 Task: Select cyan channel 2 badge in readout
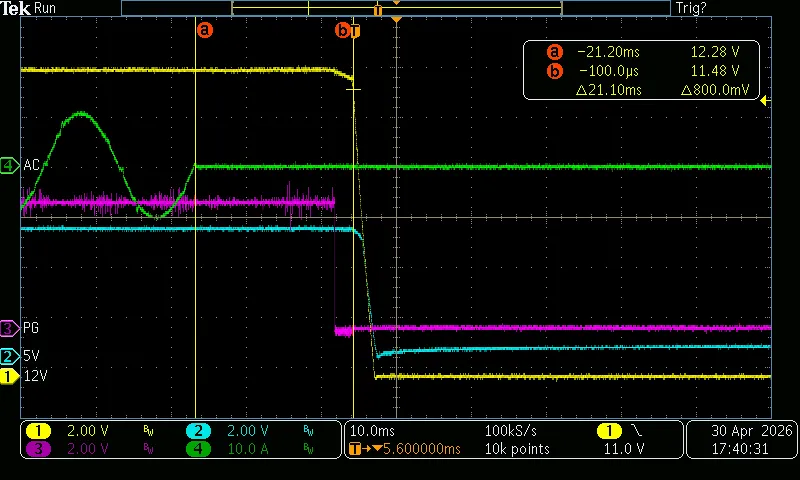[198, 431]
